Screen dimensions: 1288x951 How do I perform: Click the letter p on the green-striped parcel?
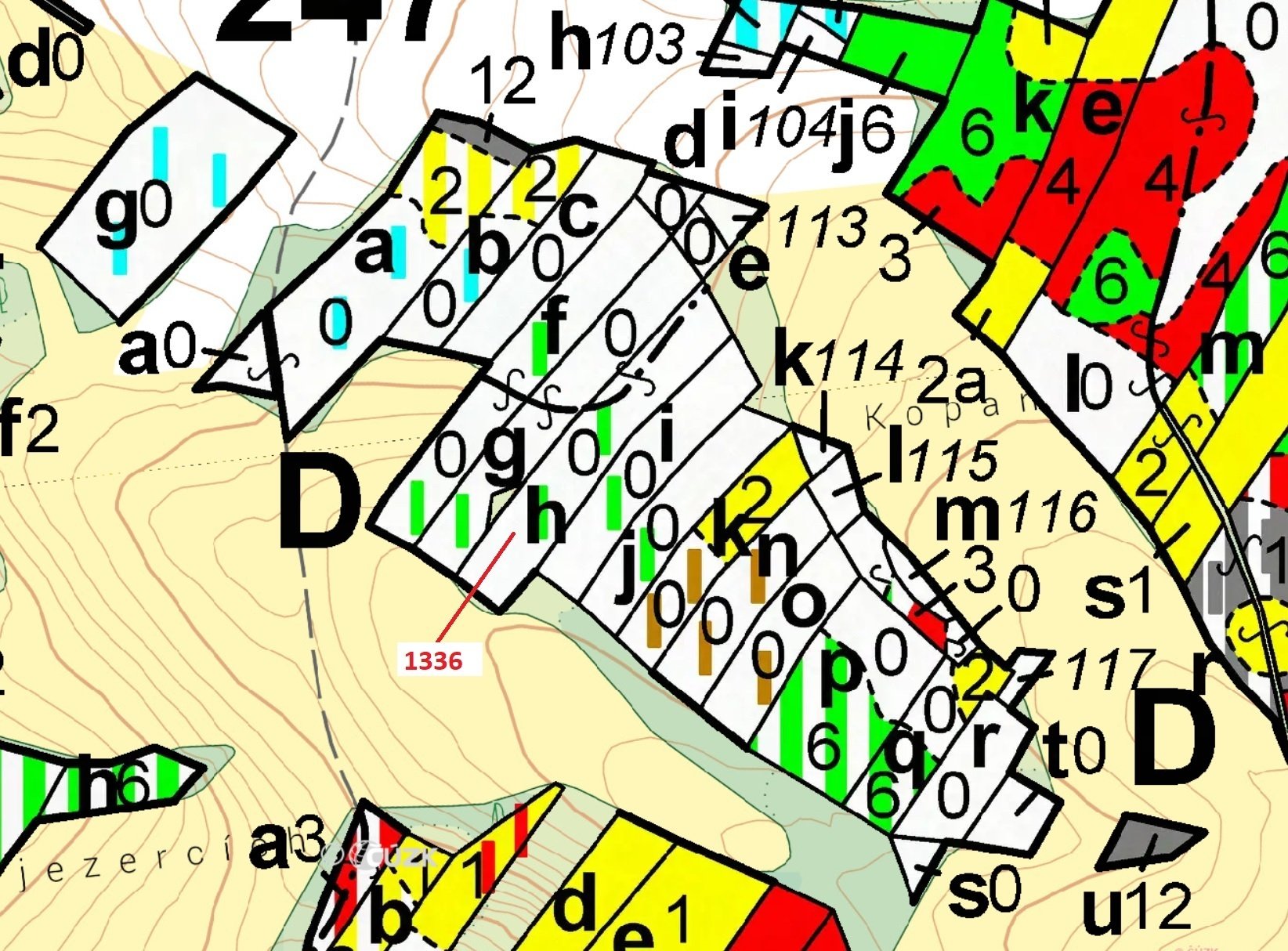coord(840,667)
